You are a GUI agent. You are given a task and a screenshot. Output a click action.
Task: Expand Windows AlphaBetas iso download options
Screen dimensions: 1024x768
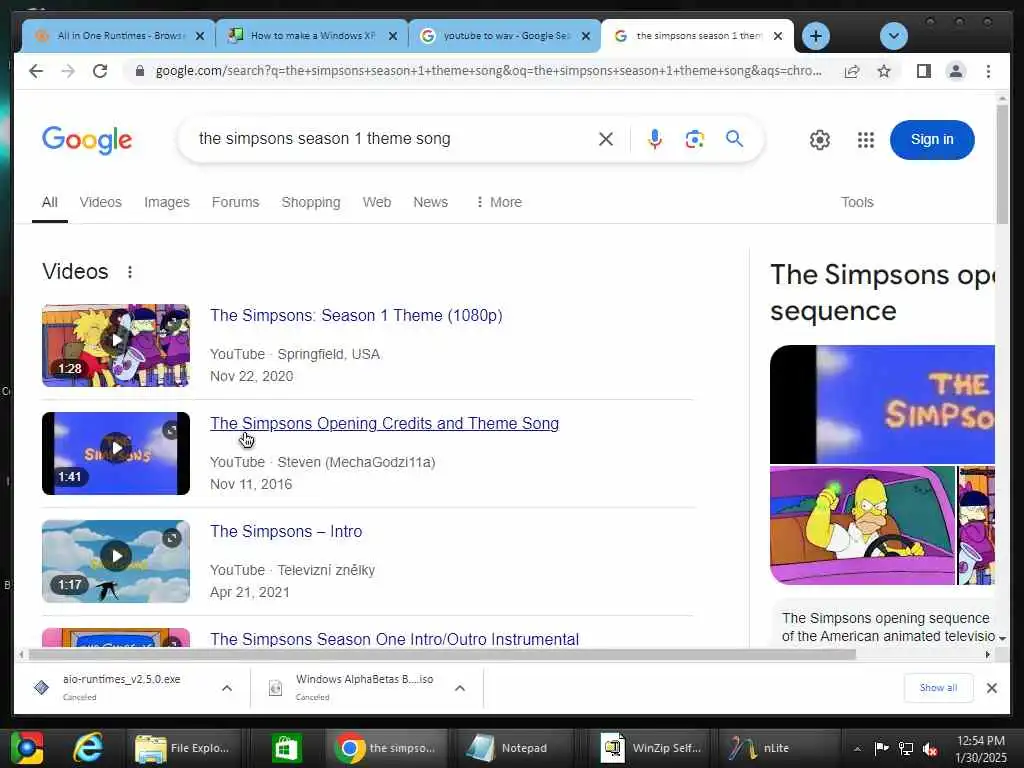point(460,688)
